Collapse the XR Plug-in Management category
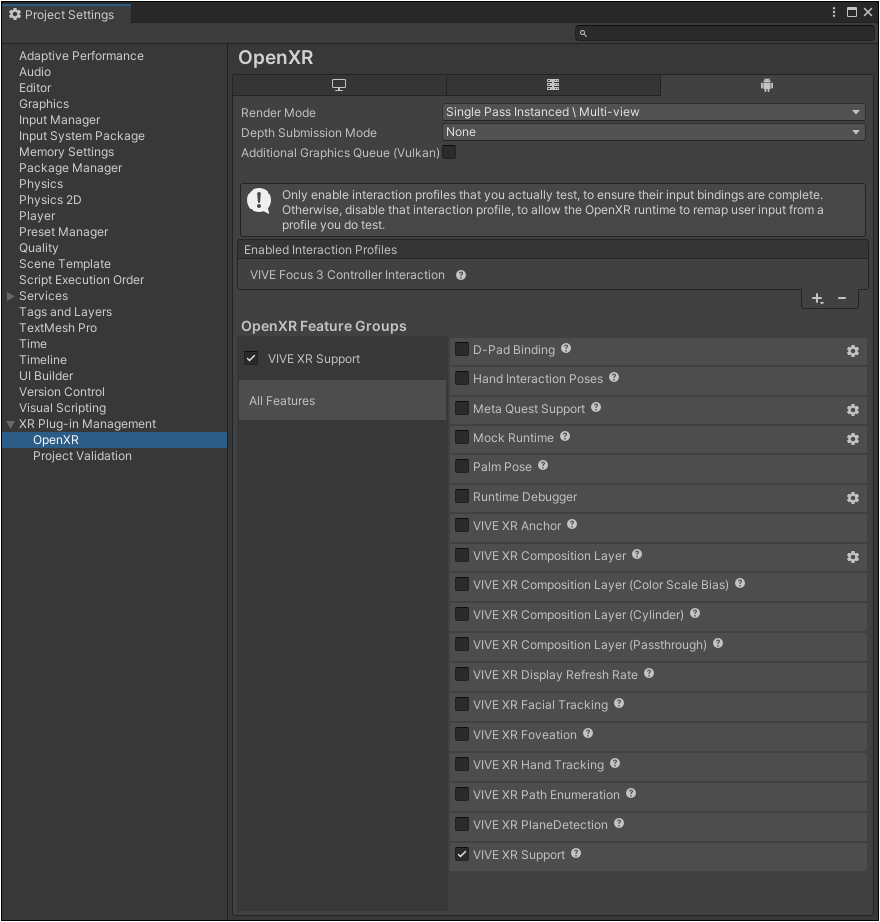 (x=11, y=424)
